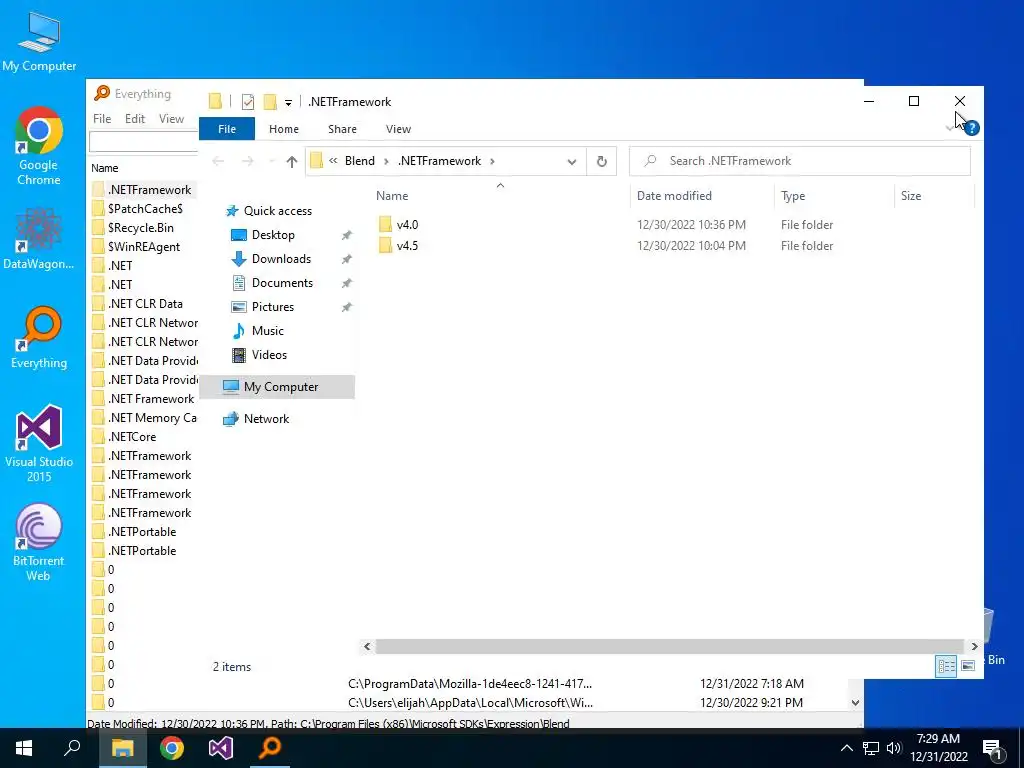Open Music in navigation pane
The height and width of the screenshot is (768, 1024).
(268, 331)
